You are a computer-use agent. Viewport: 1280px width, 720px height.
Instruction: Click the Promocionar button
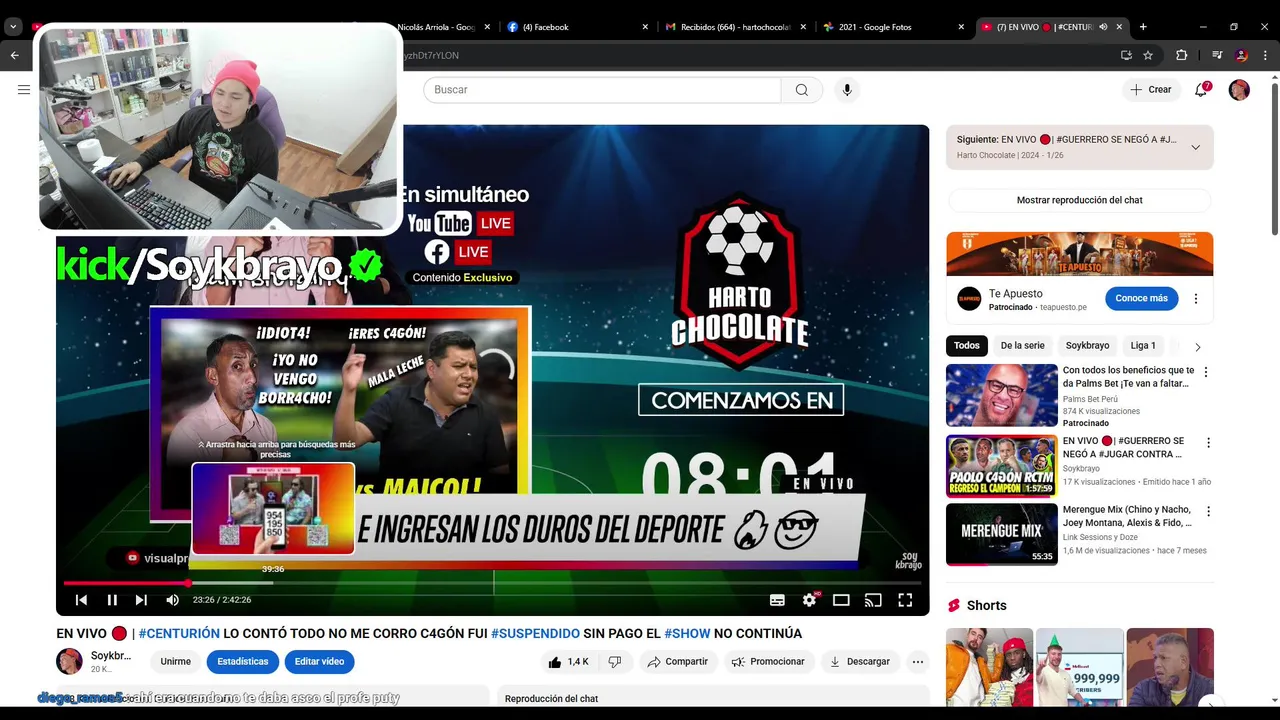pos(768,662)
